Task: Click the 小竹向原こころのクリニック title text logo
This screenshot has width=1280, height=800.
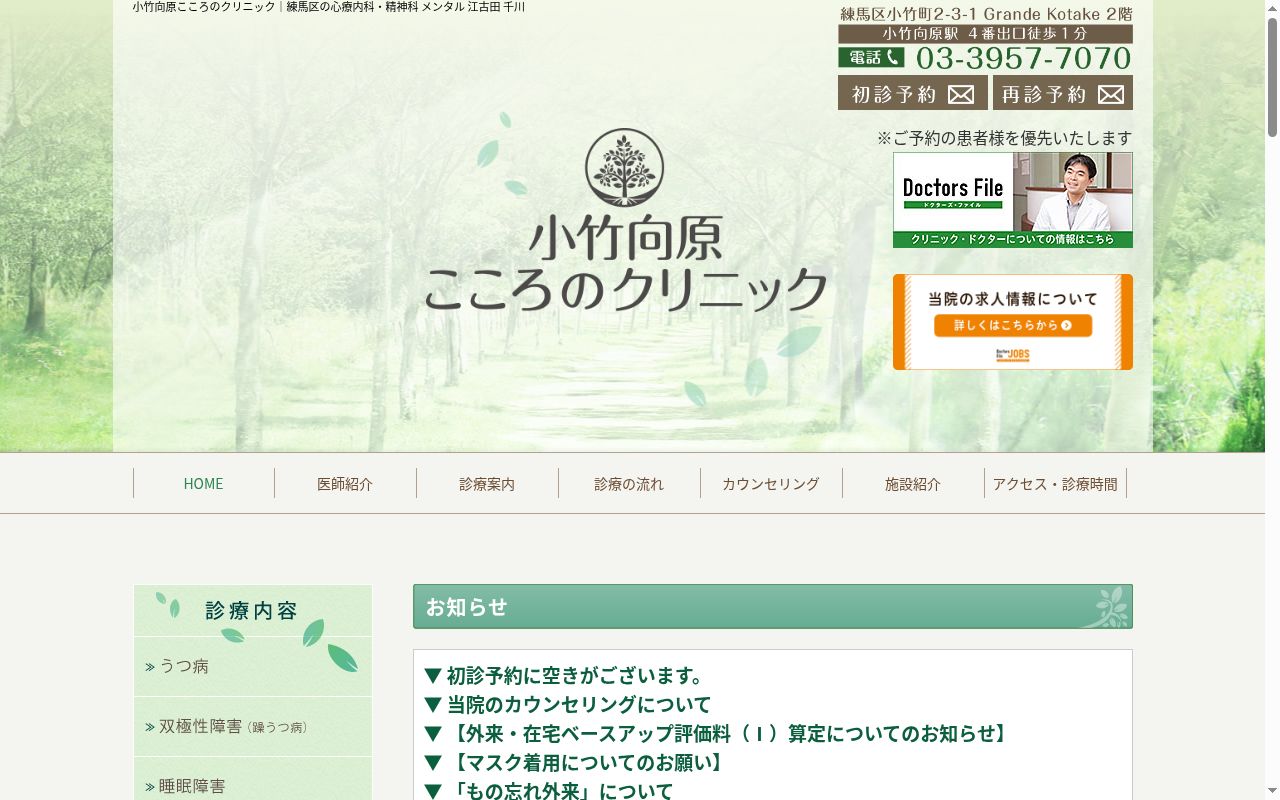Action: 626,264
